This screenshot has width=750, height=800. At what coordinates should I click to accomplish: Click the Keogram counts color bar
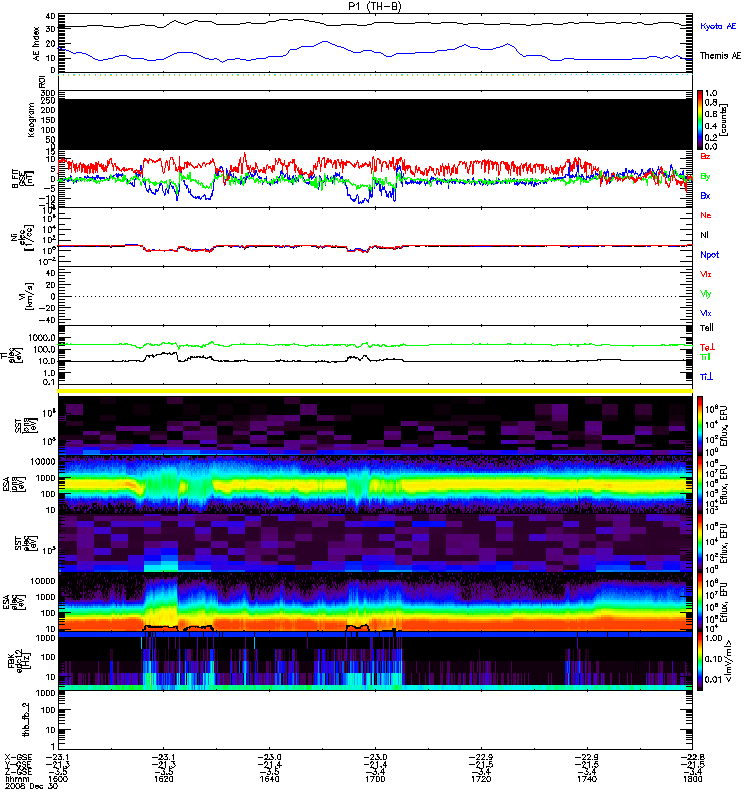click(700, 120)
